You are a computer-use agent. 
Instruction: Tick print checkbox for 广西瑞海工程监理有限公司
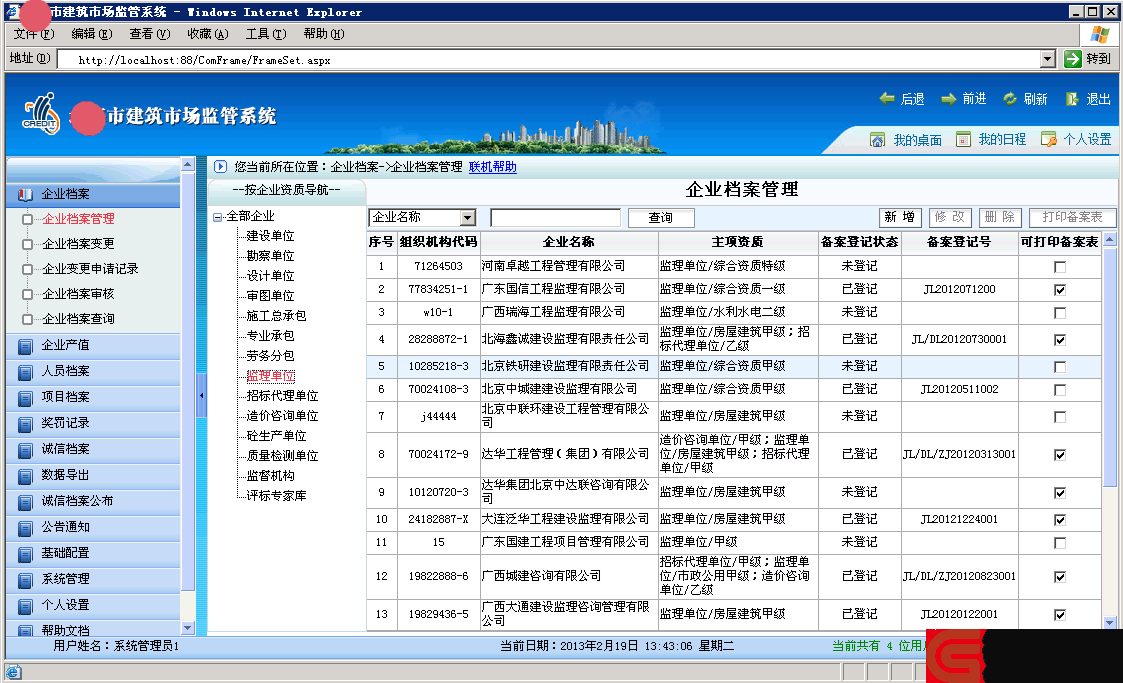click(1060, 313)
